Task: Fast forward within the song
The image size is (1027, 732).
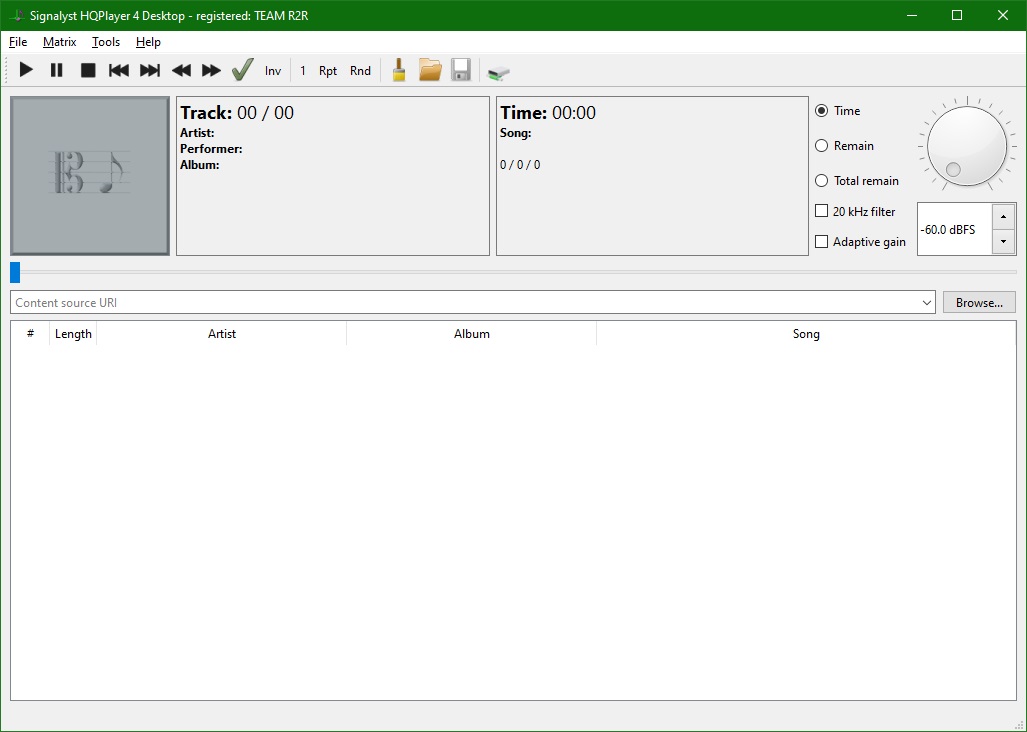Action: (211, 69)
